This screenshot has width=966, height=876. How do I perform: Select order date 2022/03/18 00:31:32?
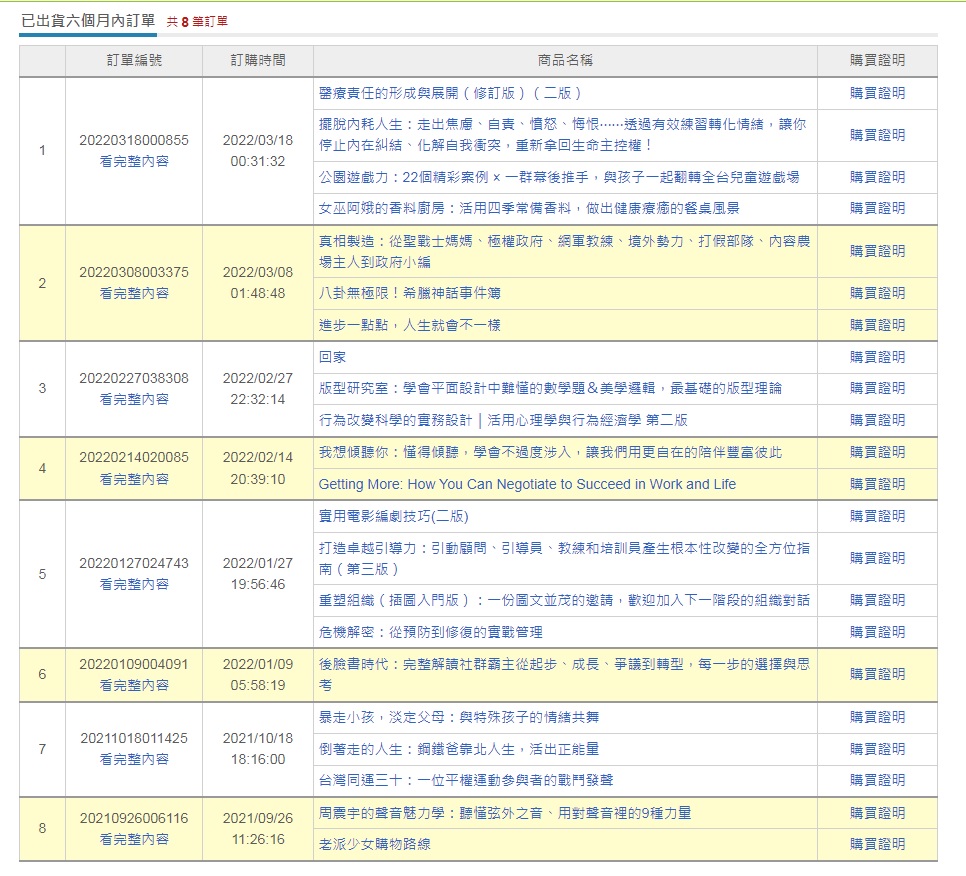tap(258, 151)
